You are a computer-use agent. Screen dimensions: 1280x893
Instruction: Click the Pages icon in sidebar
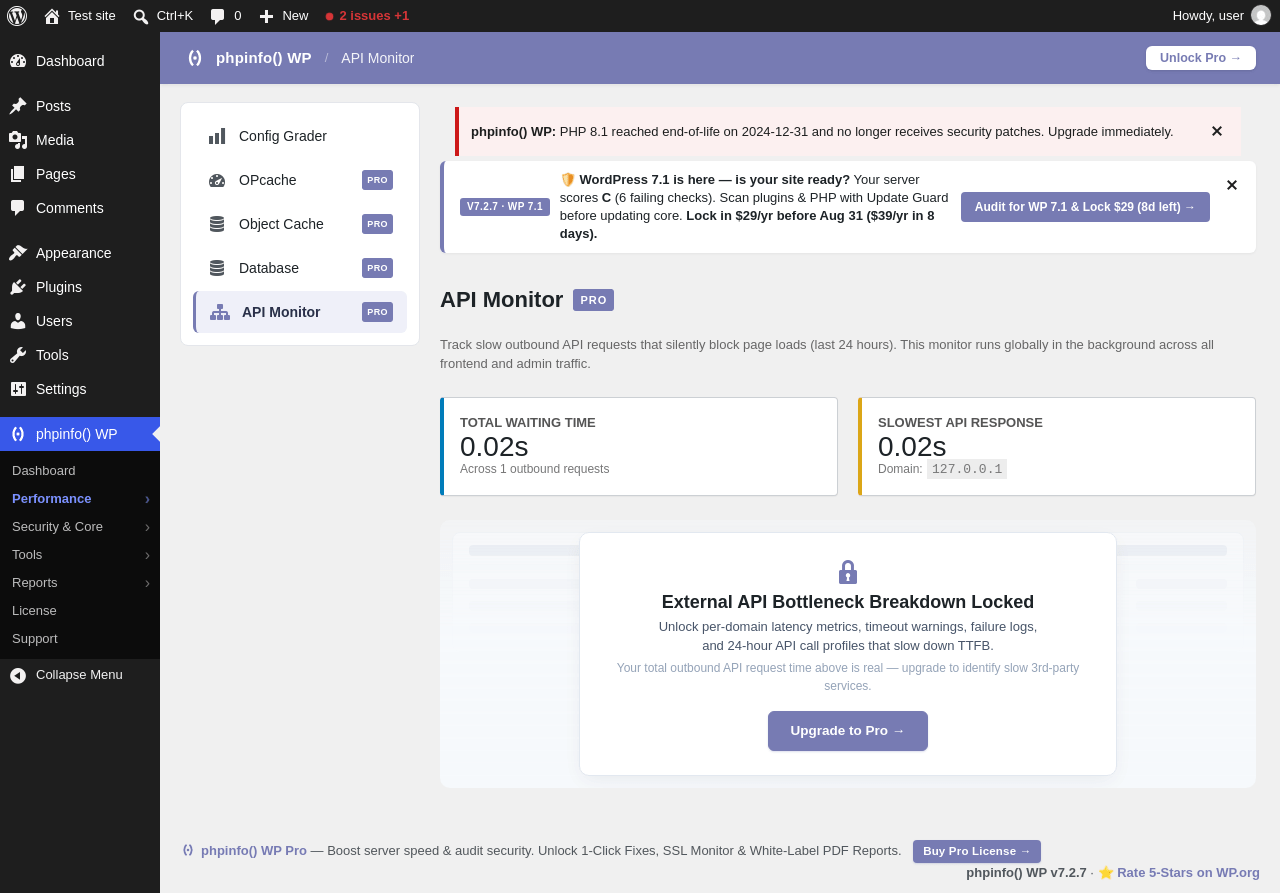(18, 174)
